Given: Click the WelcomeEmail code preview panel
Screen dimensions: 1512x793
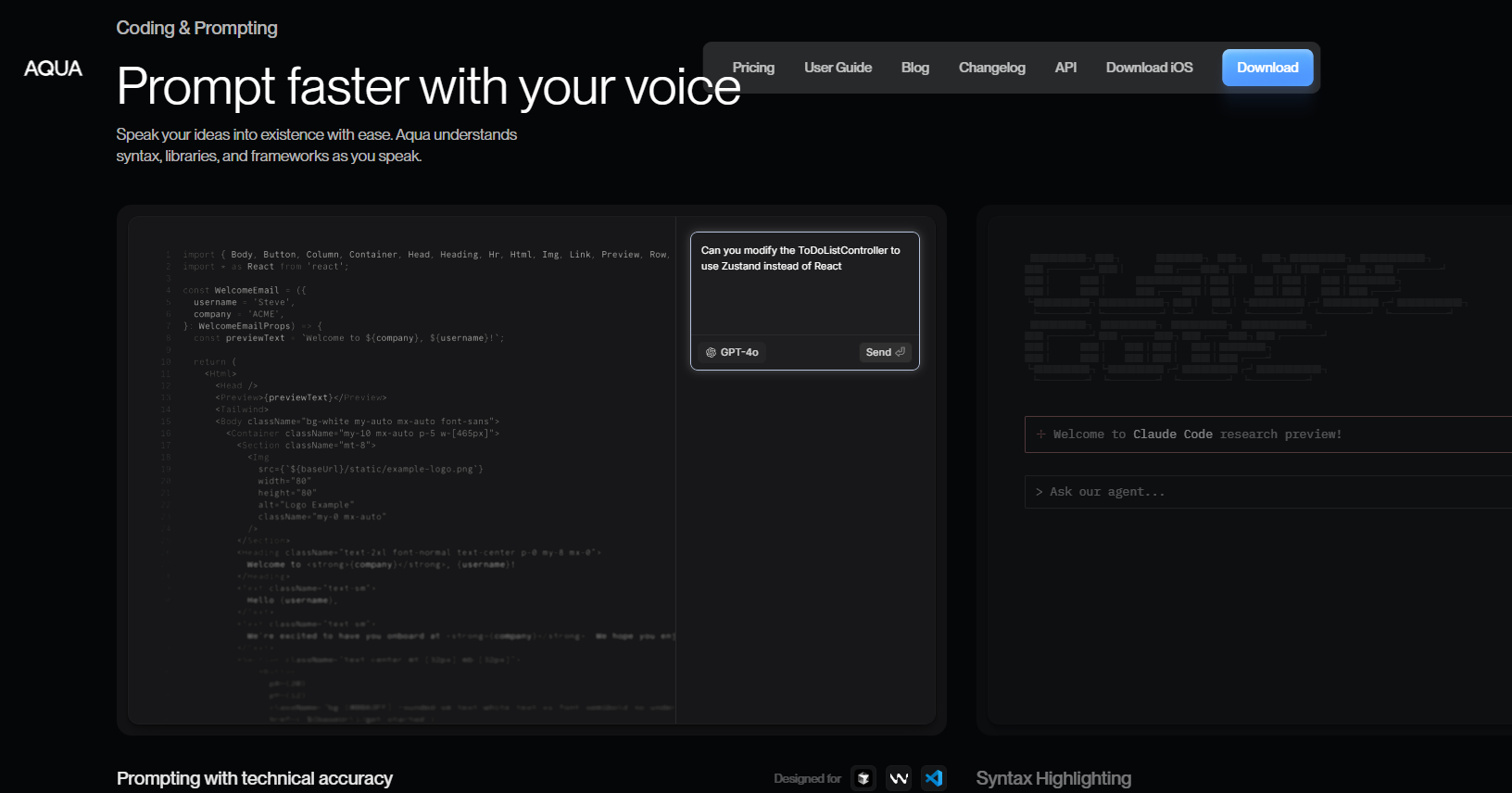Looking at the screenshot, I should click(x=402, y=471).
